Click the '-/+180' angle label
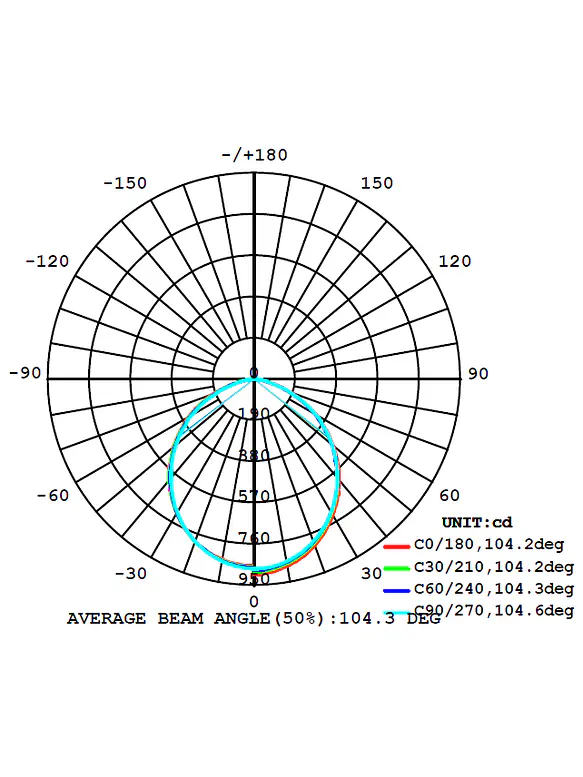 [x=254, y=155]
